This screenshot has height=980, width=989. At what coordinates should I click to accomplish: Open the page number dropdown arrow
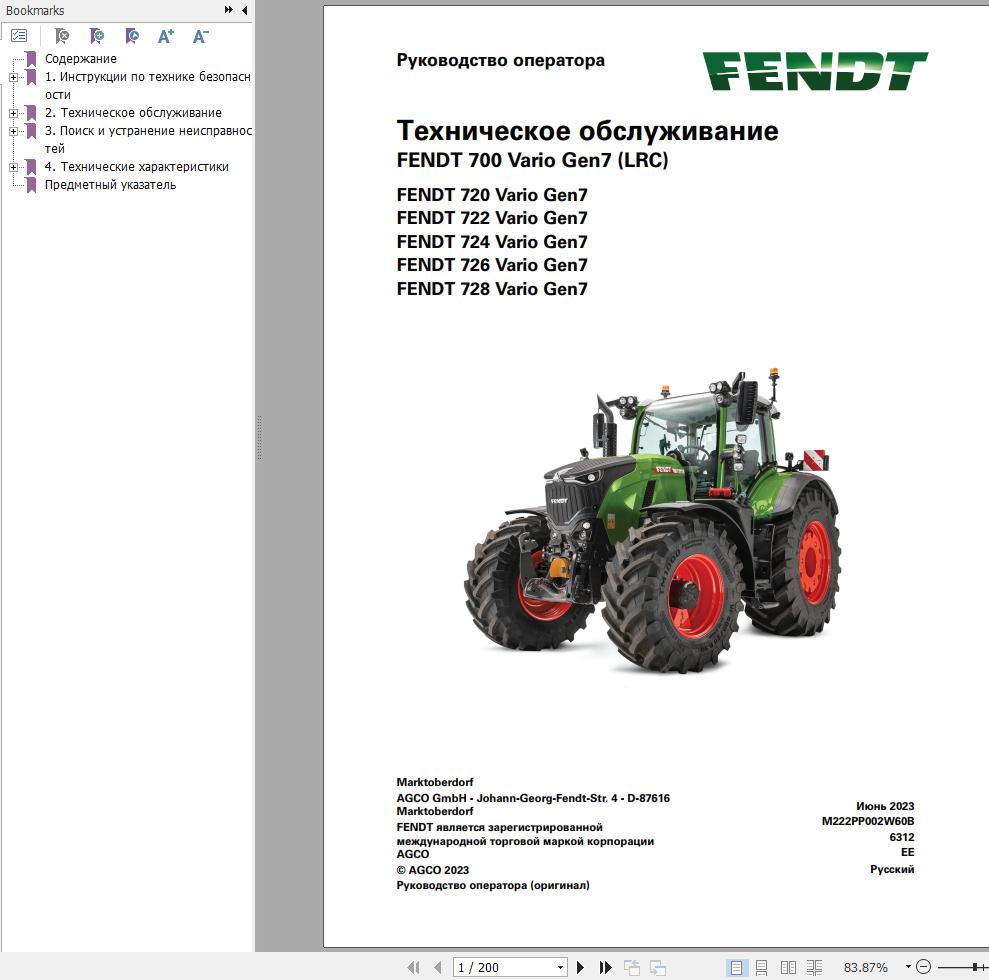[560, 967]
